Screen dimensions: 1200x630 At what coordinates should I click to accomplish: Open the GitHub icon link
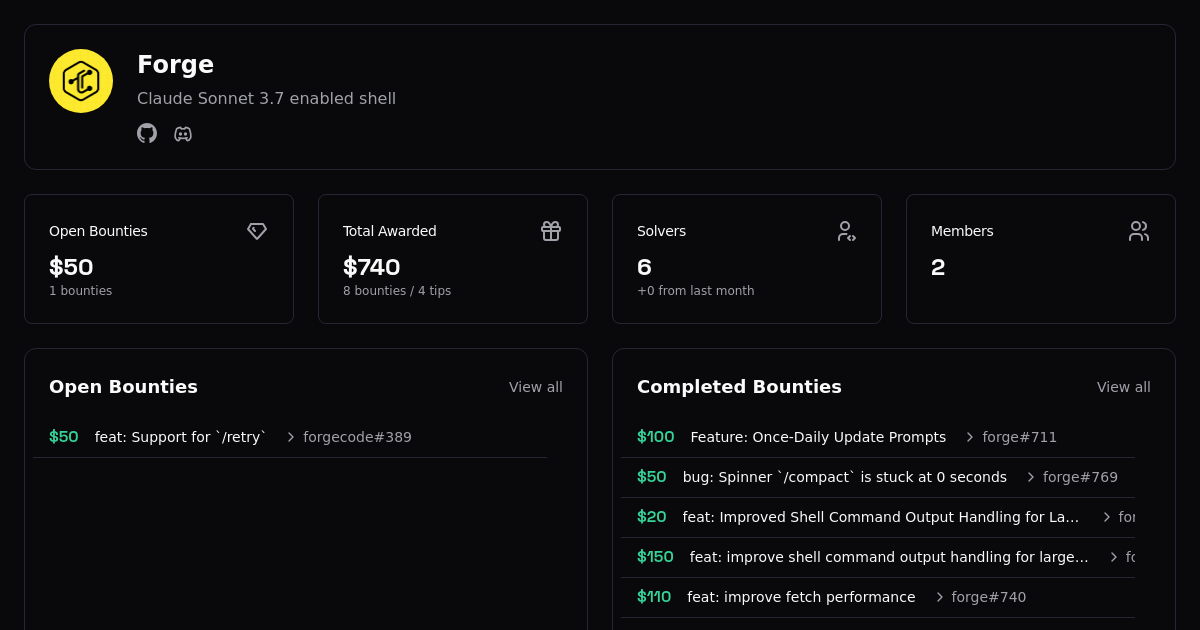pyautogui.click(x=147, y=133)
